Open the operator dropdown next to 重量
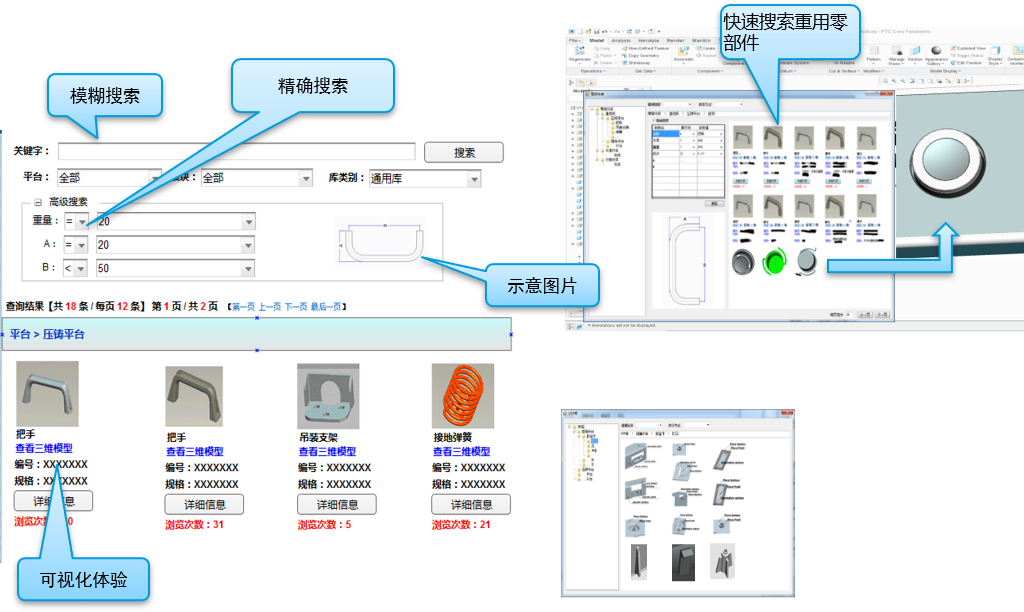 [x=80, y=222]
